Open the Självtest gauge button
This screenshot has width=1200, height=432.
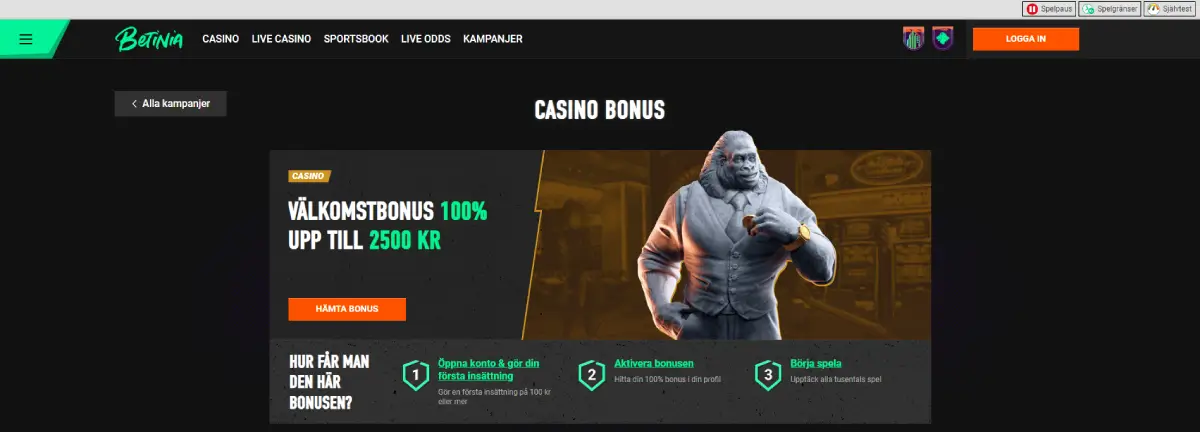coord(1171,9)
